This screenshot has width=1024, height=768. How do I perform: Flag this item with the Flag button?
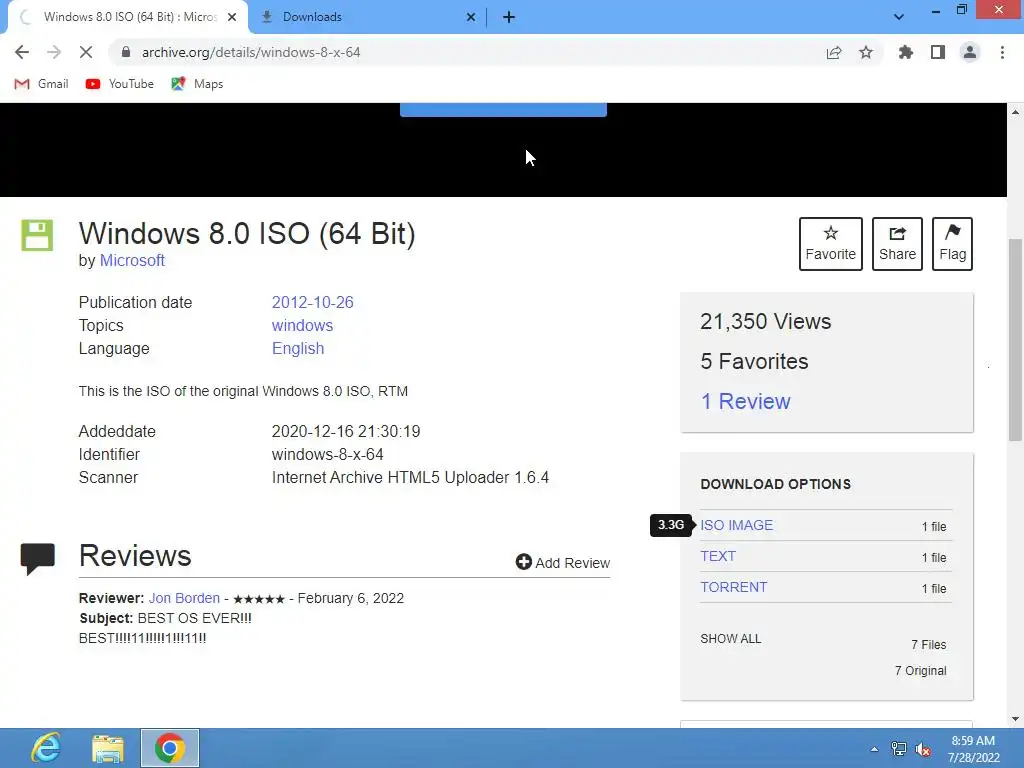coord(952,244)
